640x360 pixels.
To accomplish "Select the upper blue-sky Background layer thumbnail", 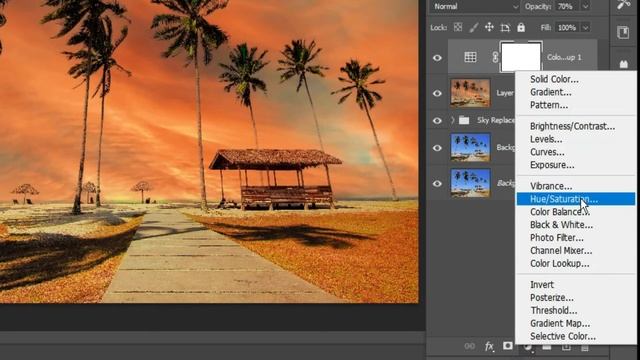I will tap(470, 147).
